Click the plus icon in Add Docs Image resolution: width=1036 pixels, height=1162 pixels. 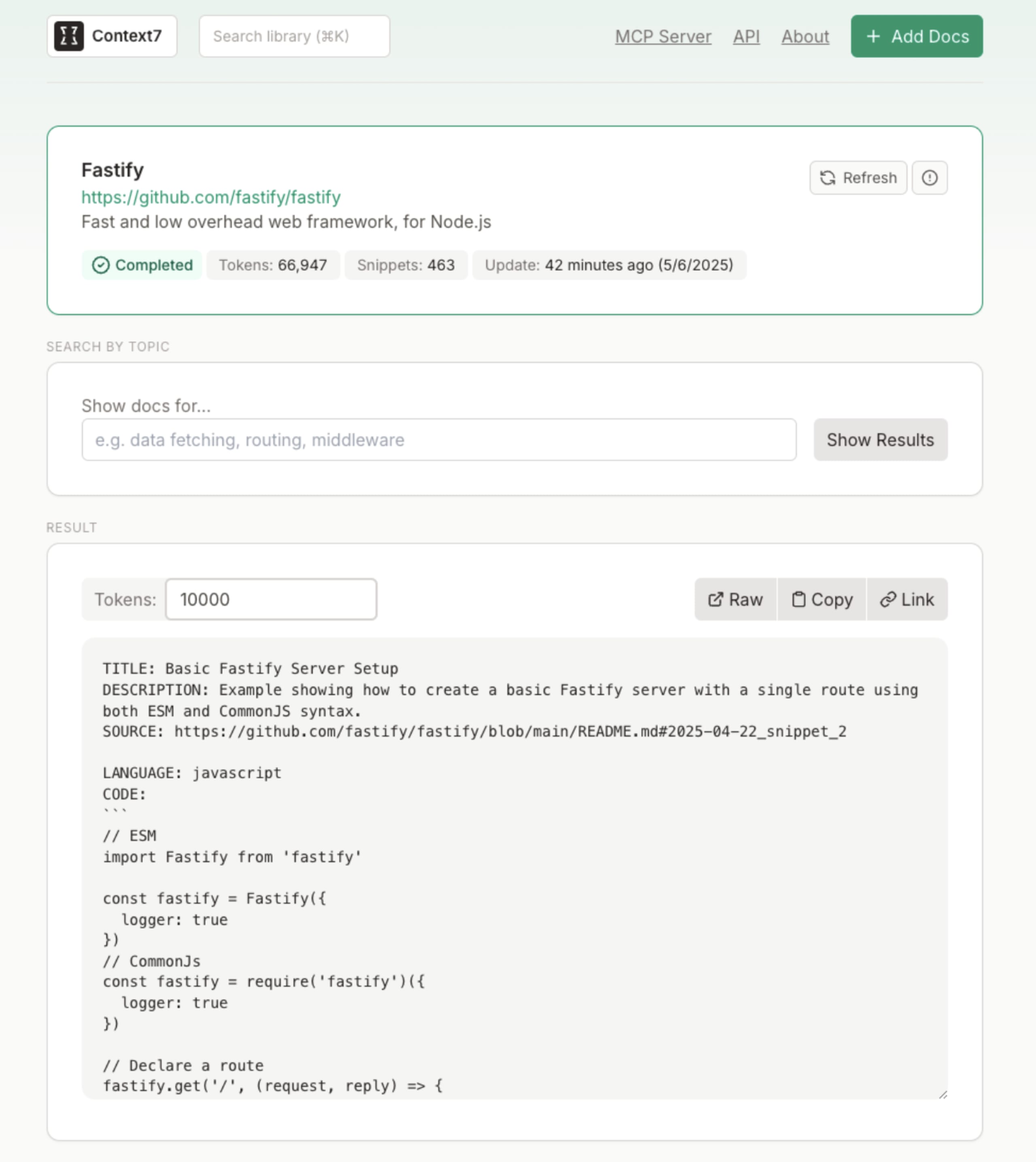click(x=873, y=36)
